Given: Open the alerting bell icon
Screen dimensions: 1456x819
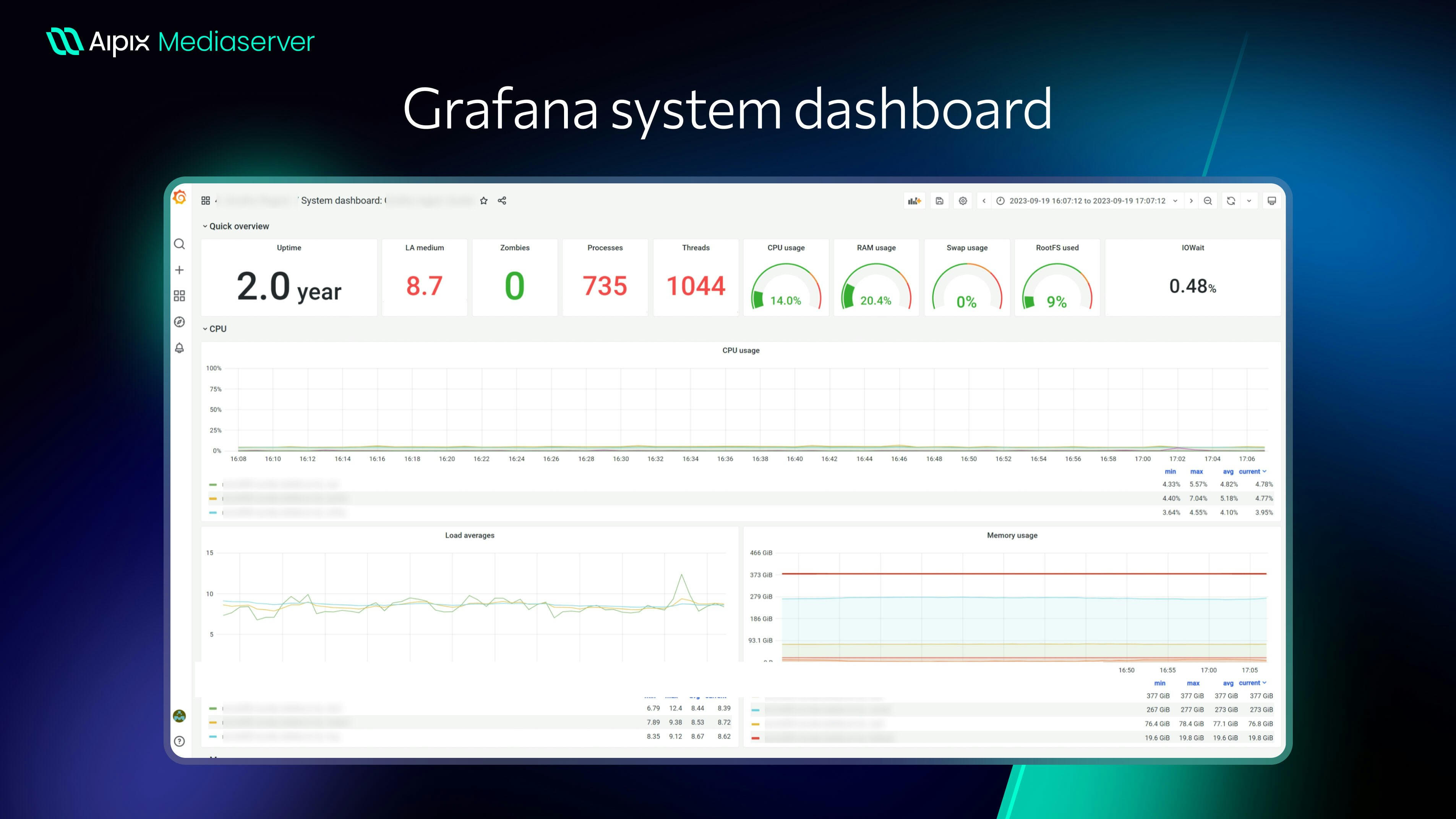Looking at the screenshot, I should [179, 348].
